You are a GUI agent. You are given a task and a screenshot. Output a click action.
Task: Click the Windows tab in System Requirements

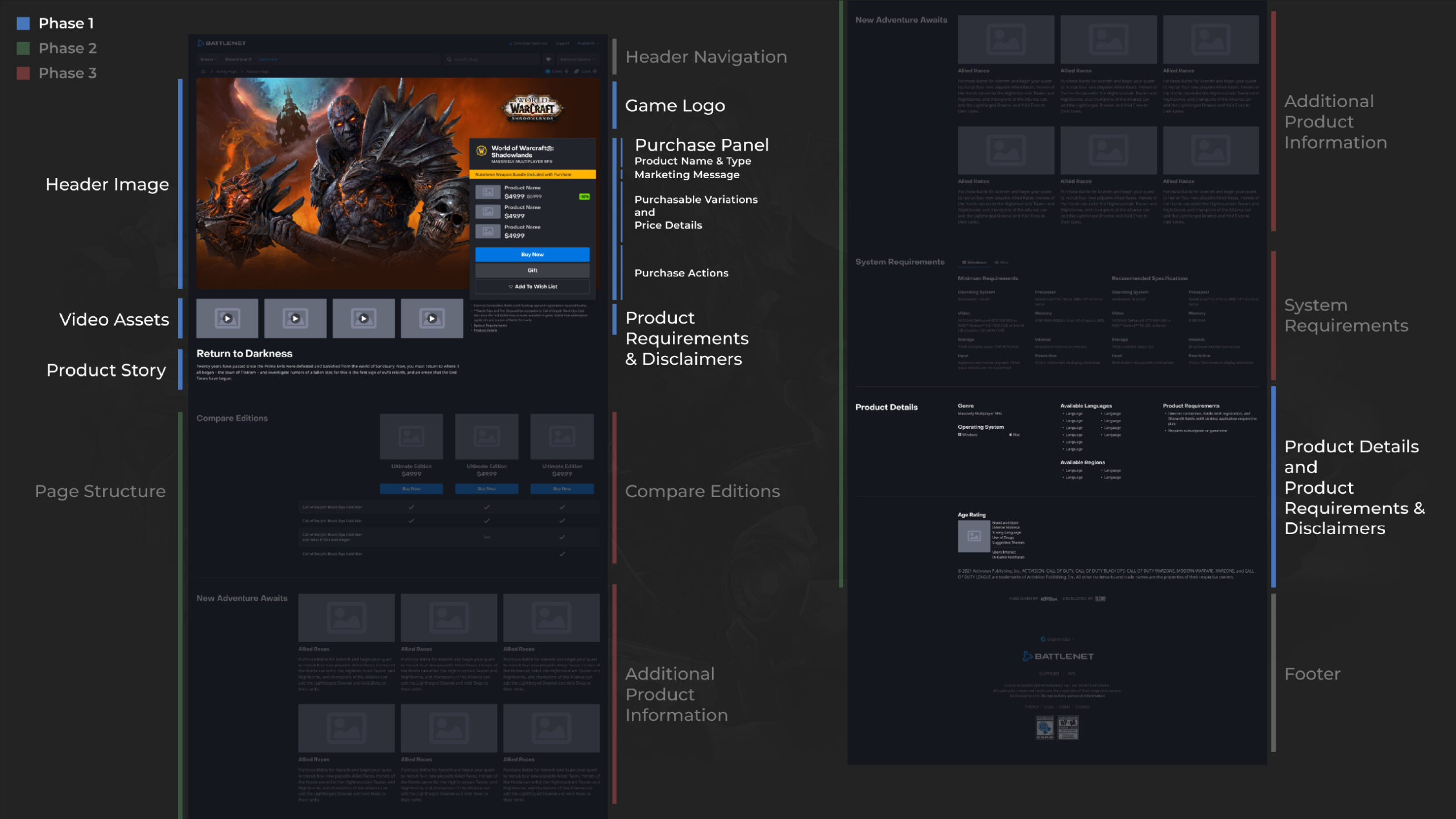click(974, 262)
